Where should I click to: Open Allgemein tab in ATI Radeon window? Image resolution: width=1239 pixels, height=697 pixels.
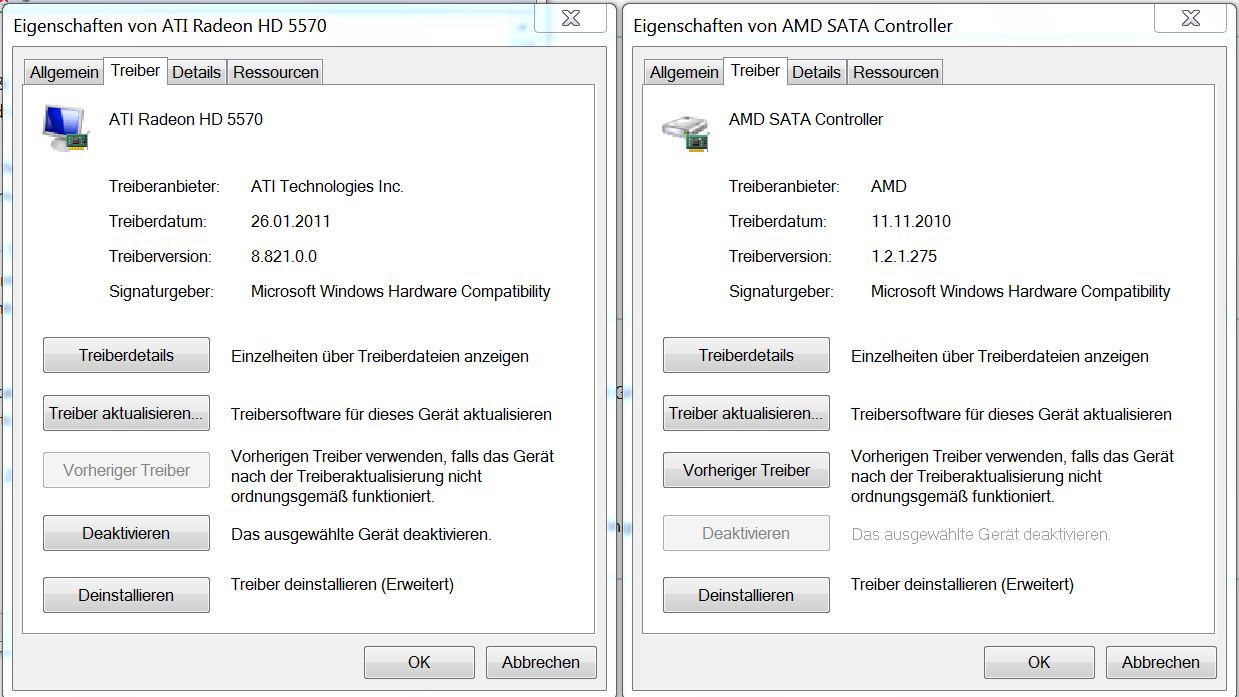[x=64, y=72]
